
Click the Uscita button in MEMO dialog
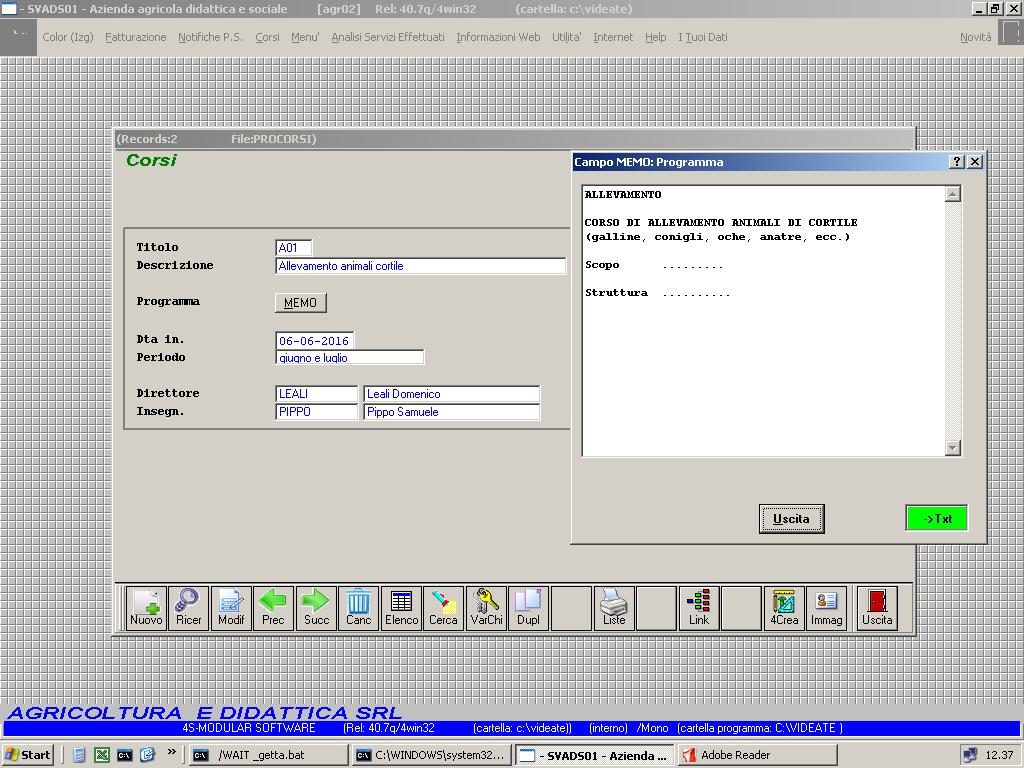(792, 519)
